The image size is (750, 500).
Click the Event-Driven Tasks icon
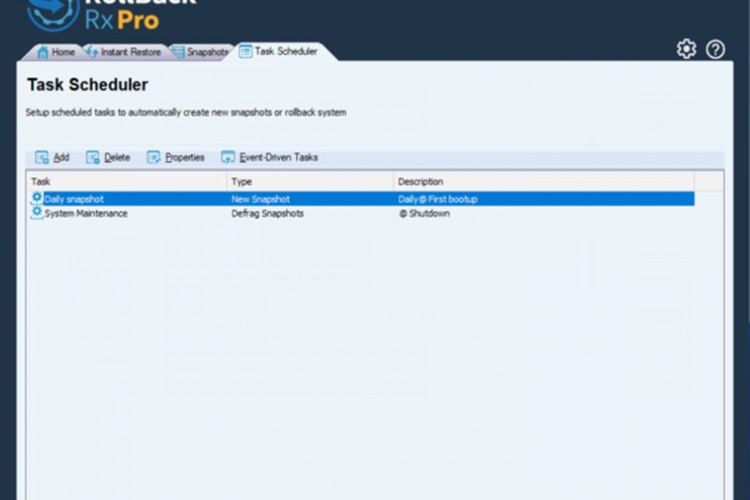[x=228, y=157]
